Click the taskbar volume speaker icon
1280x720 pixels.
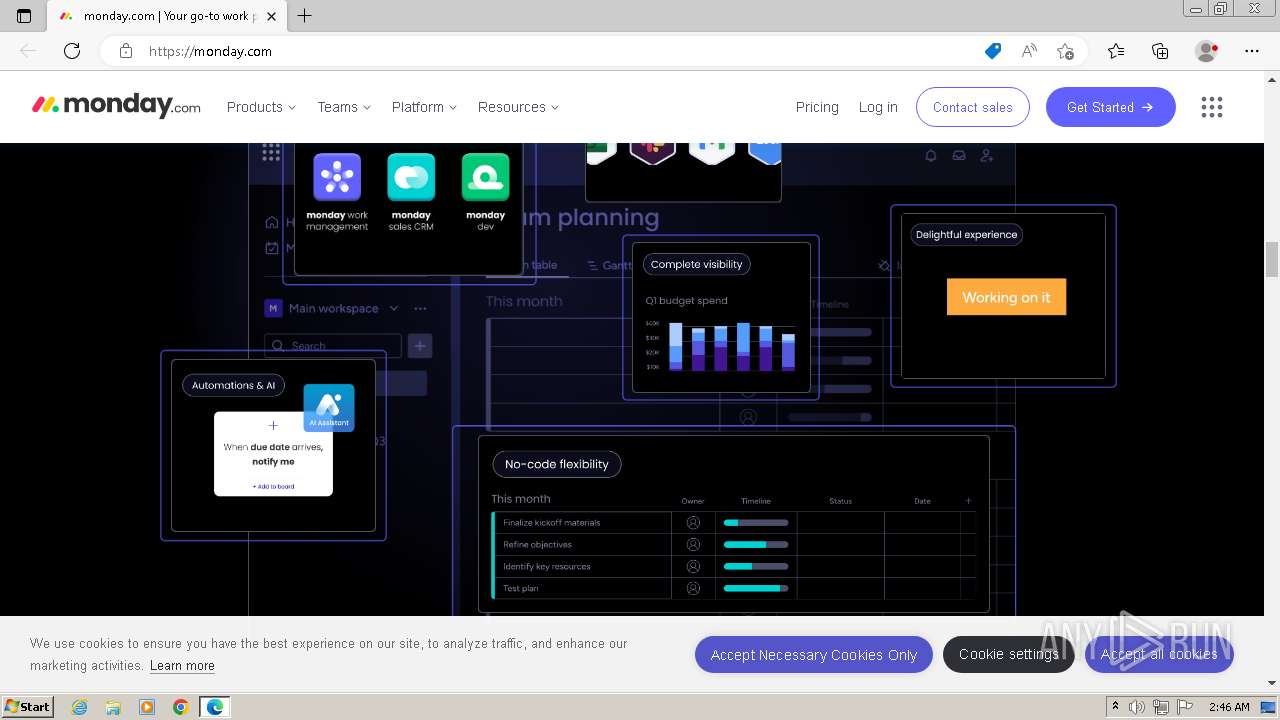coord(1137,707)
